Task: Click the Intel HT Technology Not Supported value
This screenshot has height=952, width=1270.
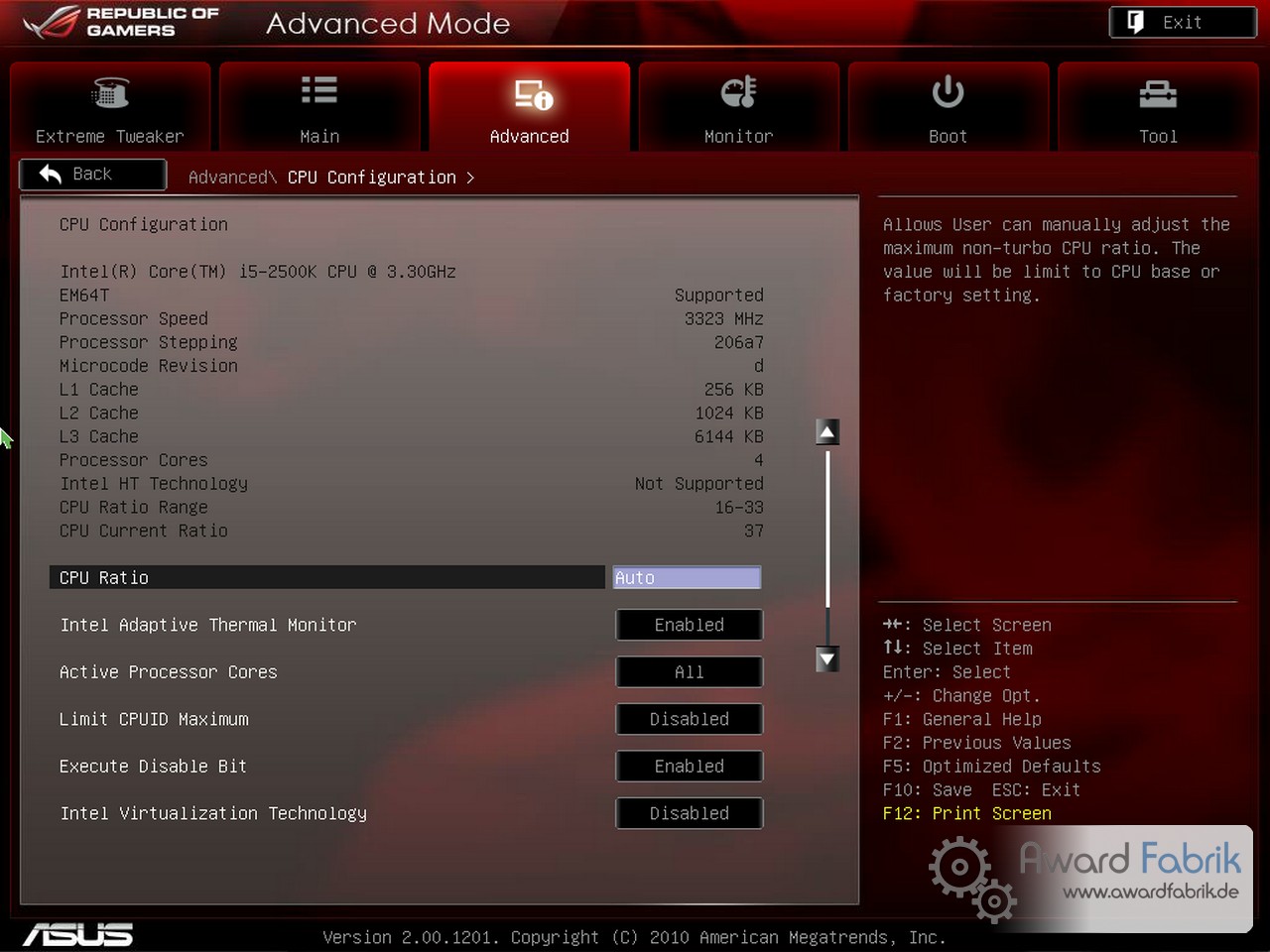Action: [698, 483]
